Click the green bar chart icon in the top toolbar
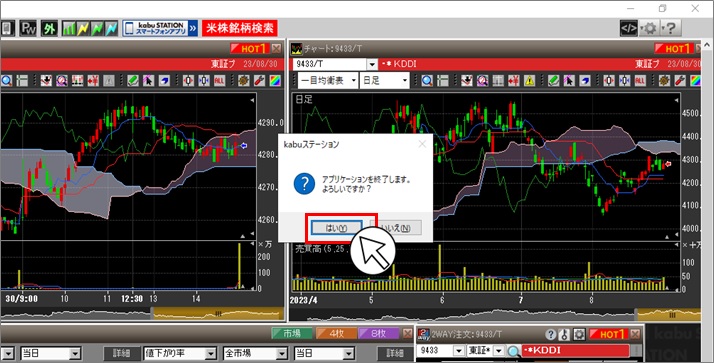 (69, 28)
